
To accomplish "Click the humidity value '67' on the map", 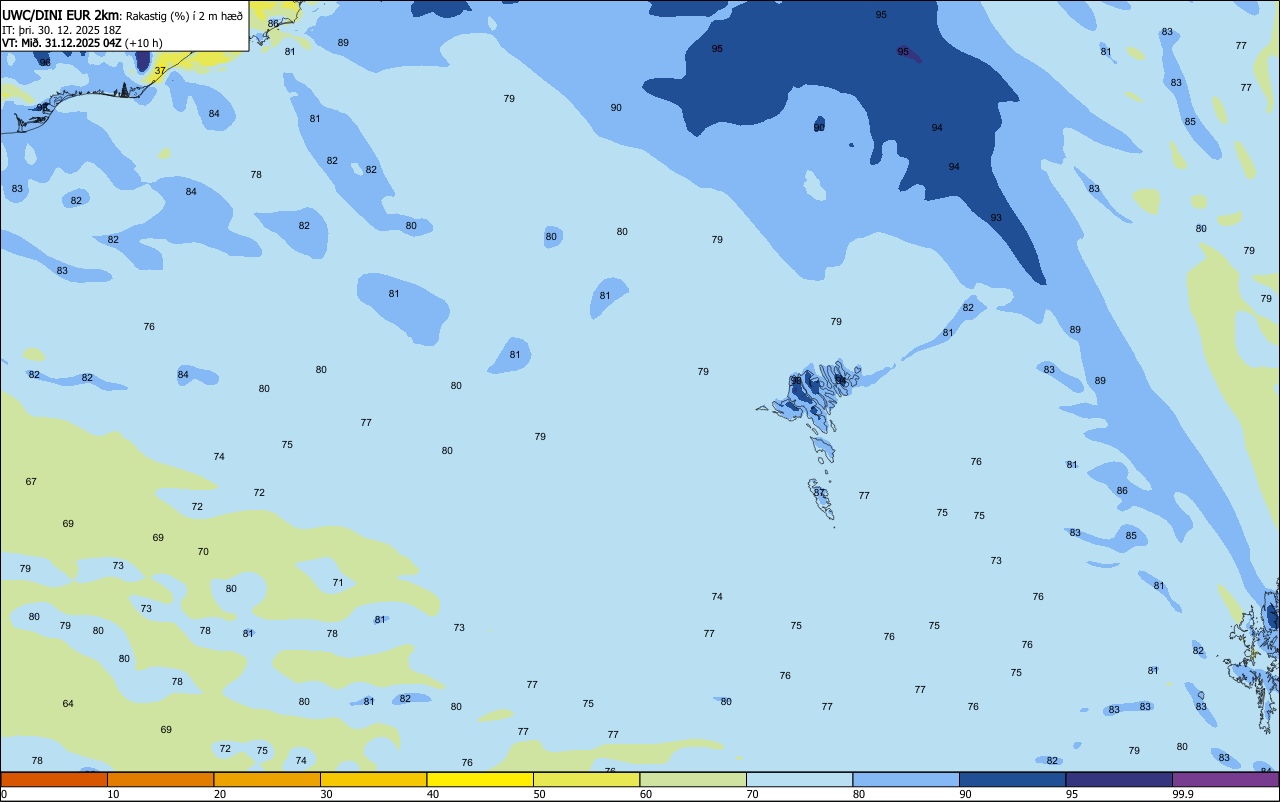I will [x=31, y=482].
